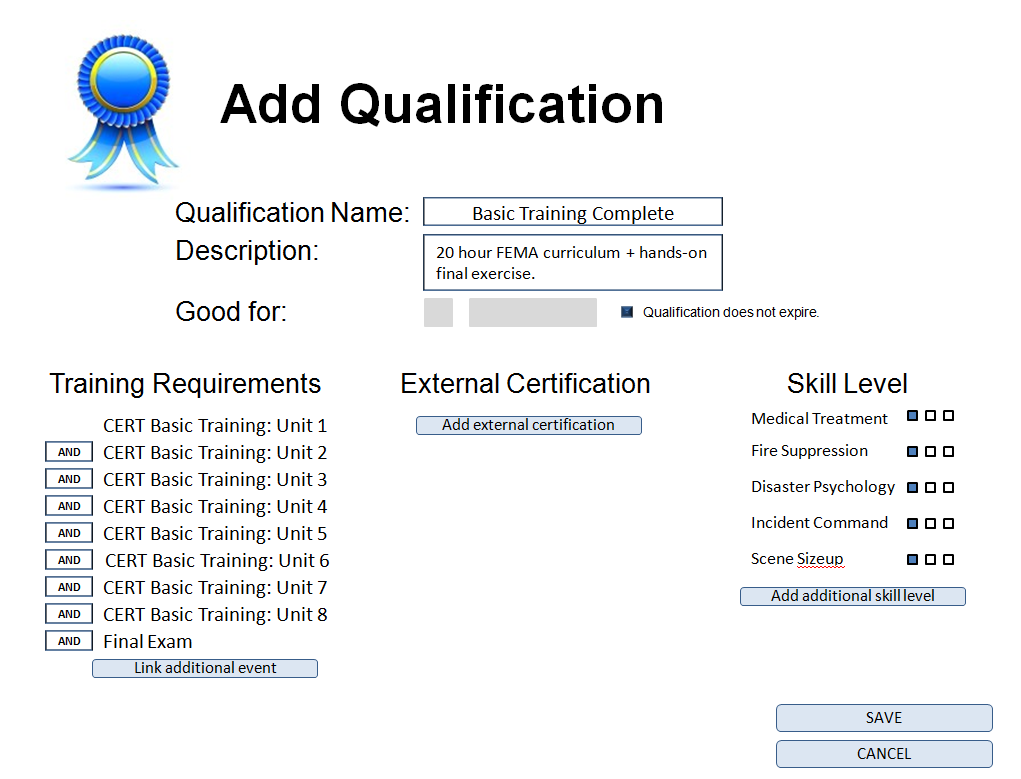Click the Disaster Psychology skill label
Viewport: 1021px width, 779px height.
(x=823, y=487)
